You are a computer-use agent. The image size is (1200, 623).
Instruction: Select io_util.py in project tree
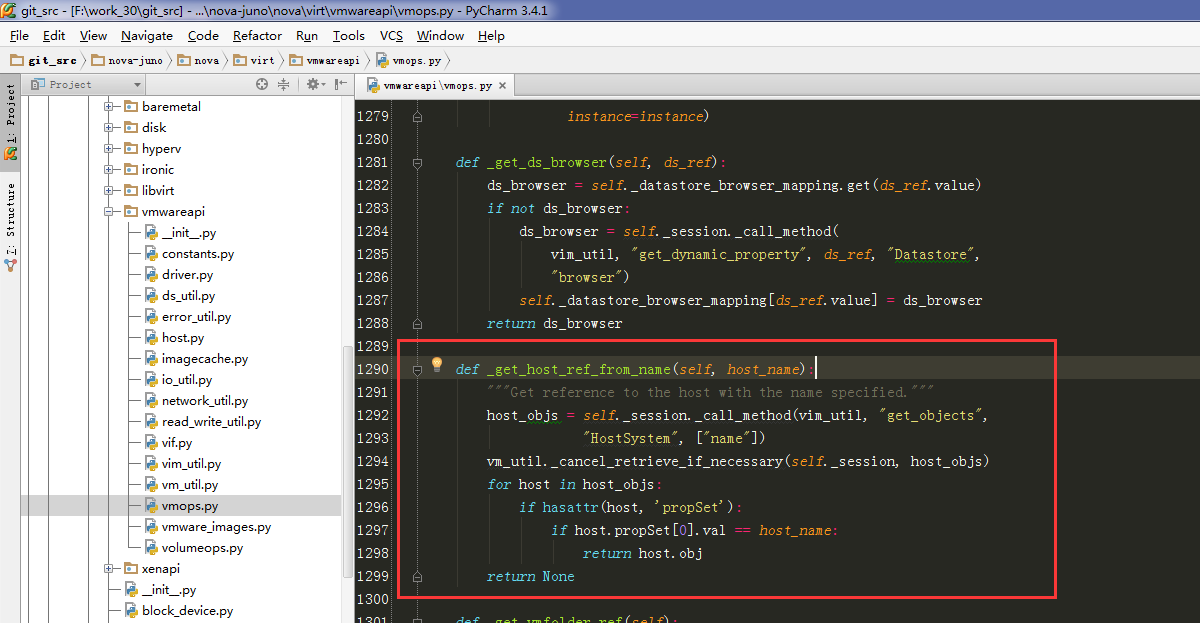[x=178, y=379]
